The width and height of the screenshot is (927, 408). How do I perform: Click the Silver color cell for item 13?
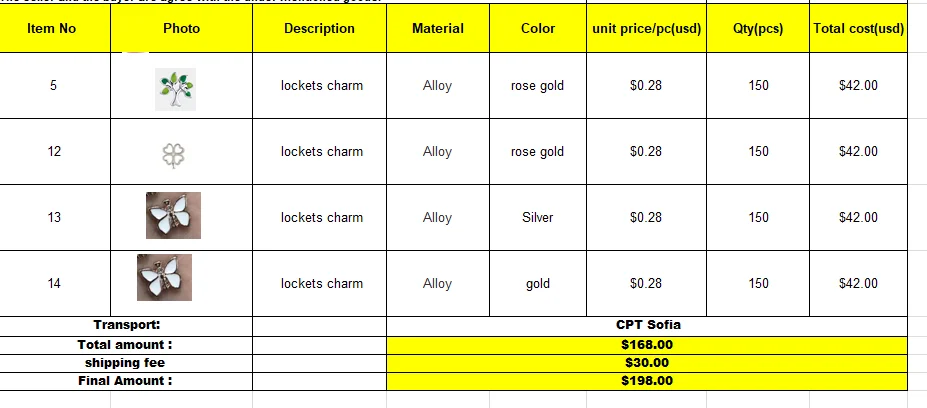click(x=538, y=218)
